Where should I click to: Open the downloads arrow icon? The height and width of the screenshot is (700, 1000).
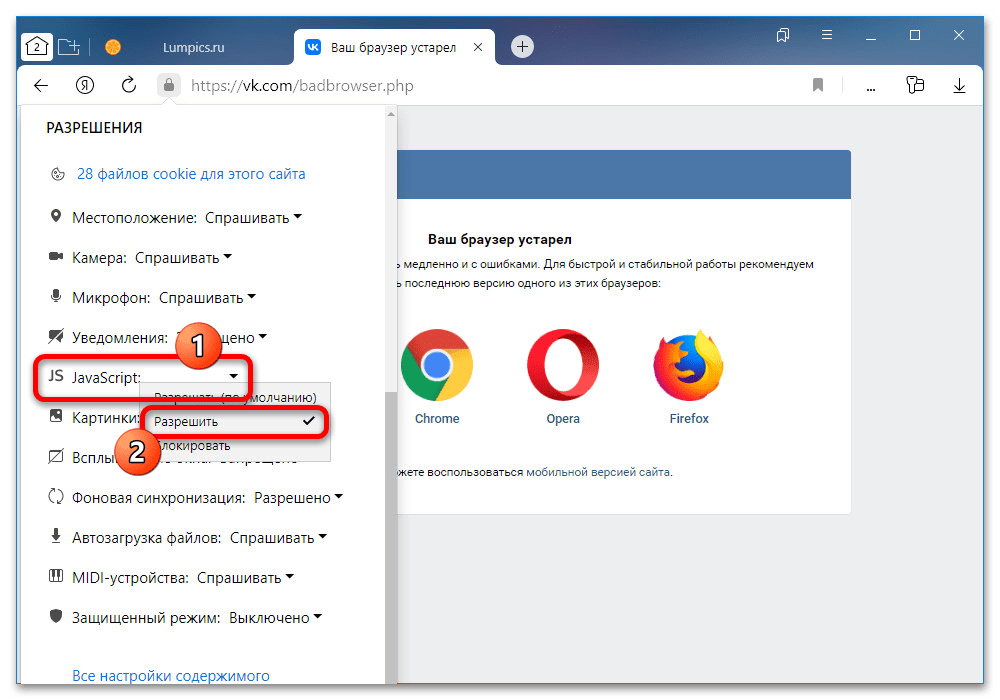959,85
